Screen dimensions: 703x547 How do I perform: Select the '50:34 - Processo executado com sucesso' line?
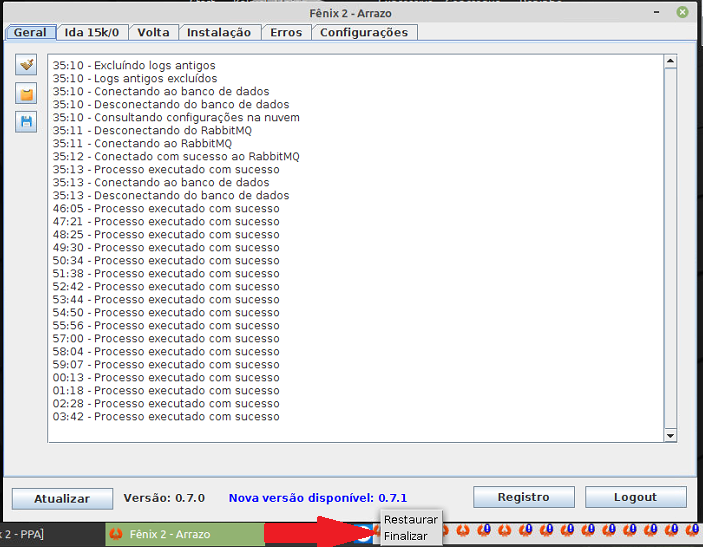tap(166, 260)
